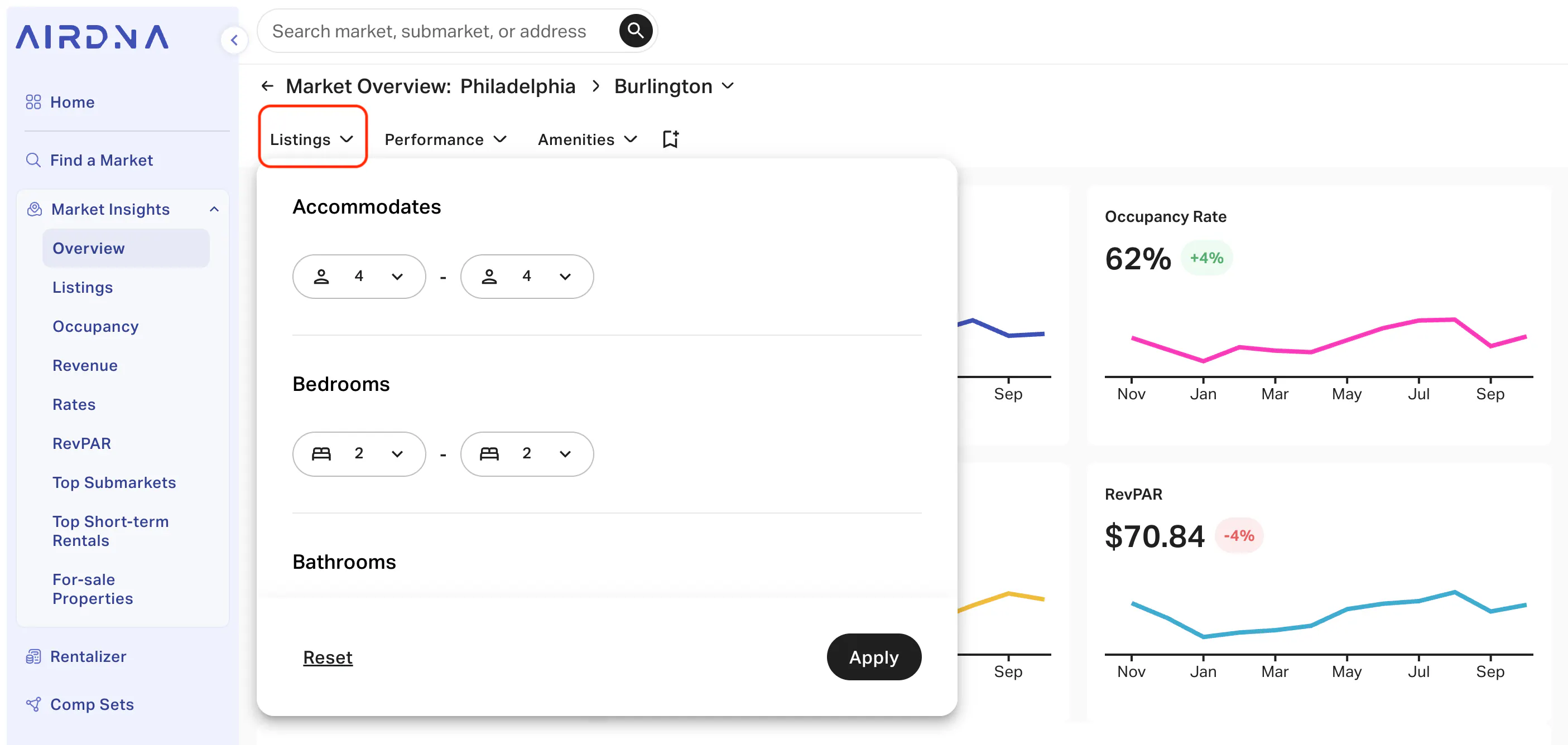The height and width of the screenshot is (745, 1568).
Task: Open the Burlington submarket dropdown
Action: pyautogui.click(x=674, y=86)
